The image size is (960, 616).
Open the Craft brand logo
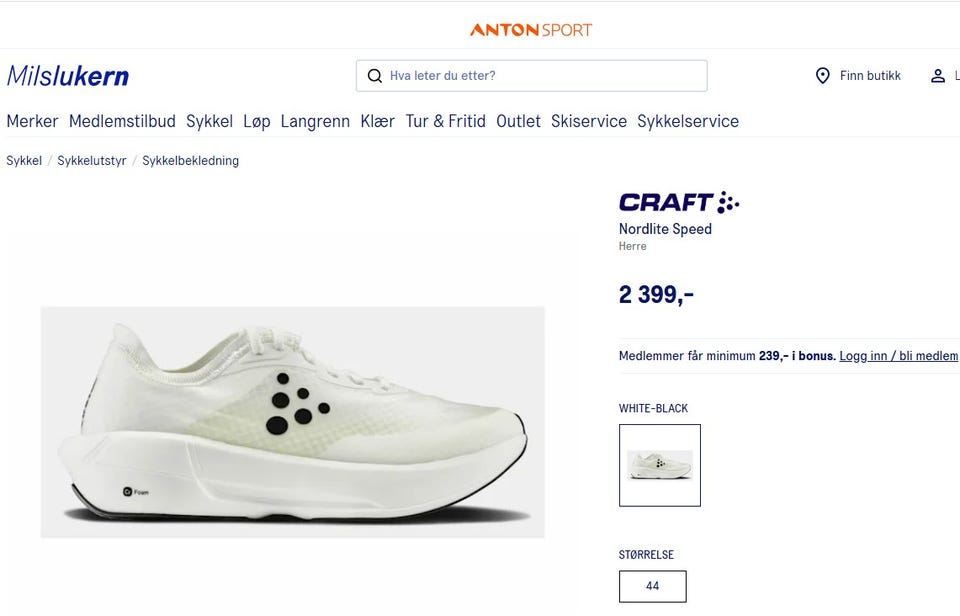click(x=679, y=202)
